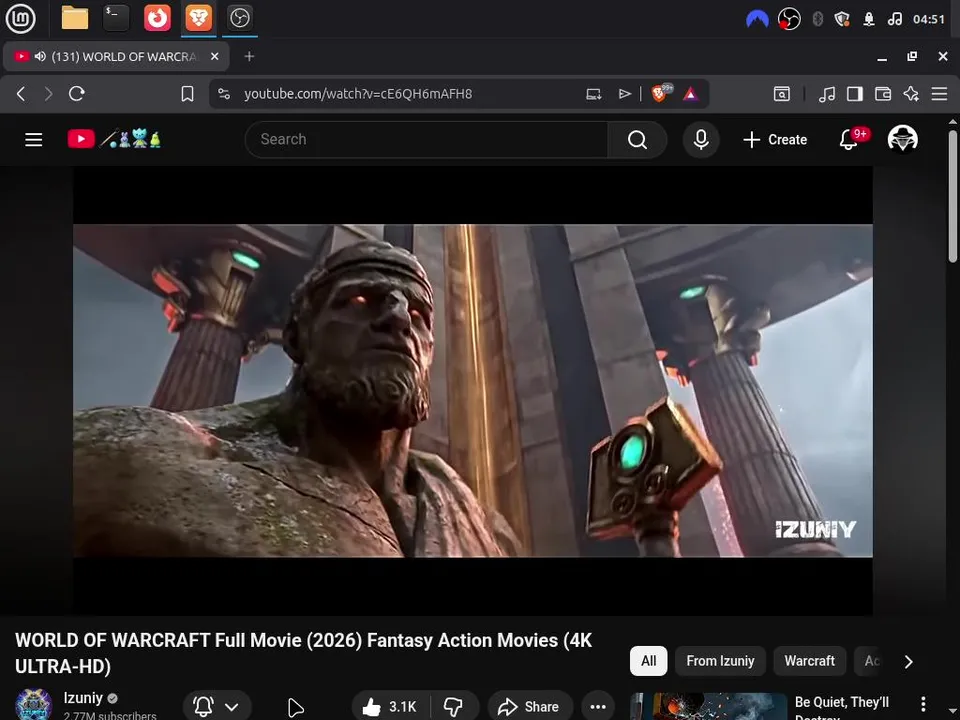Click the Create button
Screen dimensions: 960x720
point(775,140)
